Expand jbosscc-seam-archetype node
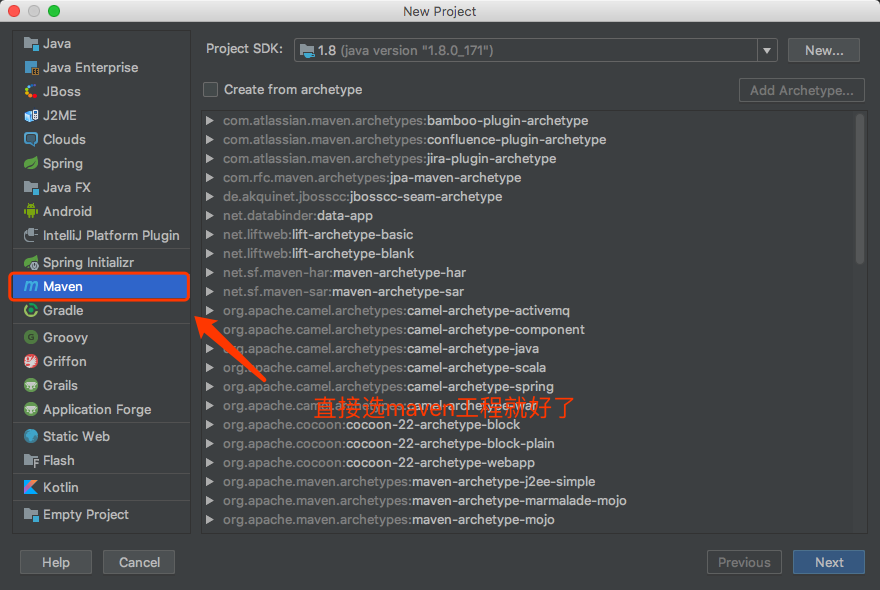This screenshot has width=880, height=590. tap(209, 197)
